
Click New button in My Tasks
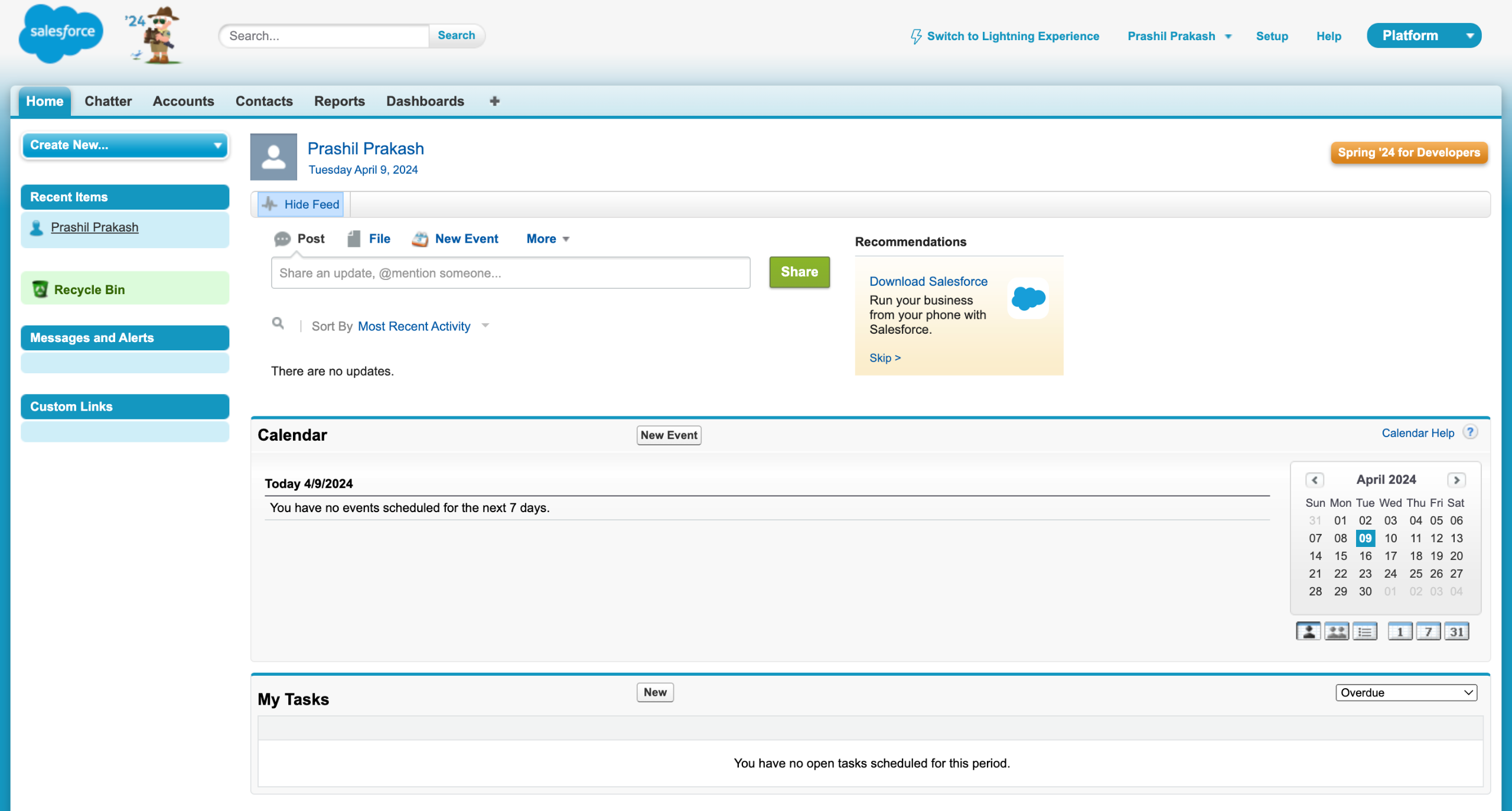[655, 692]
